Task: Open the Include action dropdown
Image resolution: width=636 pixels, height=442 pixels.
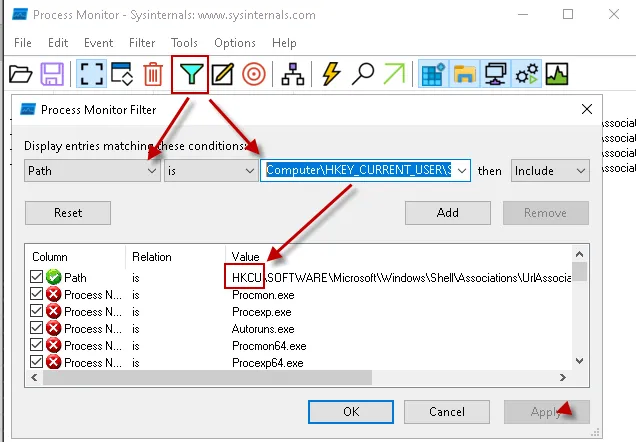Action: (549, 171)
